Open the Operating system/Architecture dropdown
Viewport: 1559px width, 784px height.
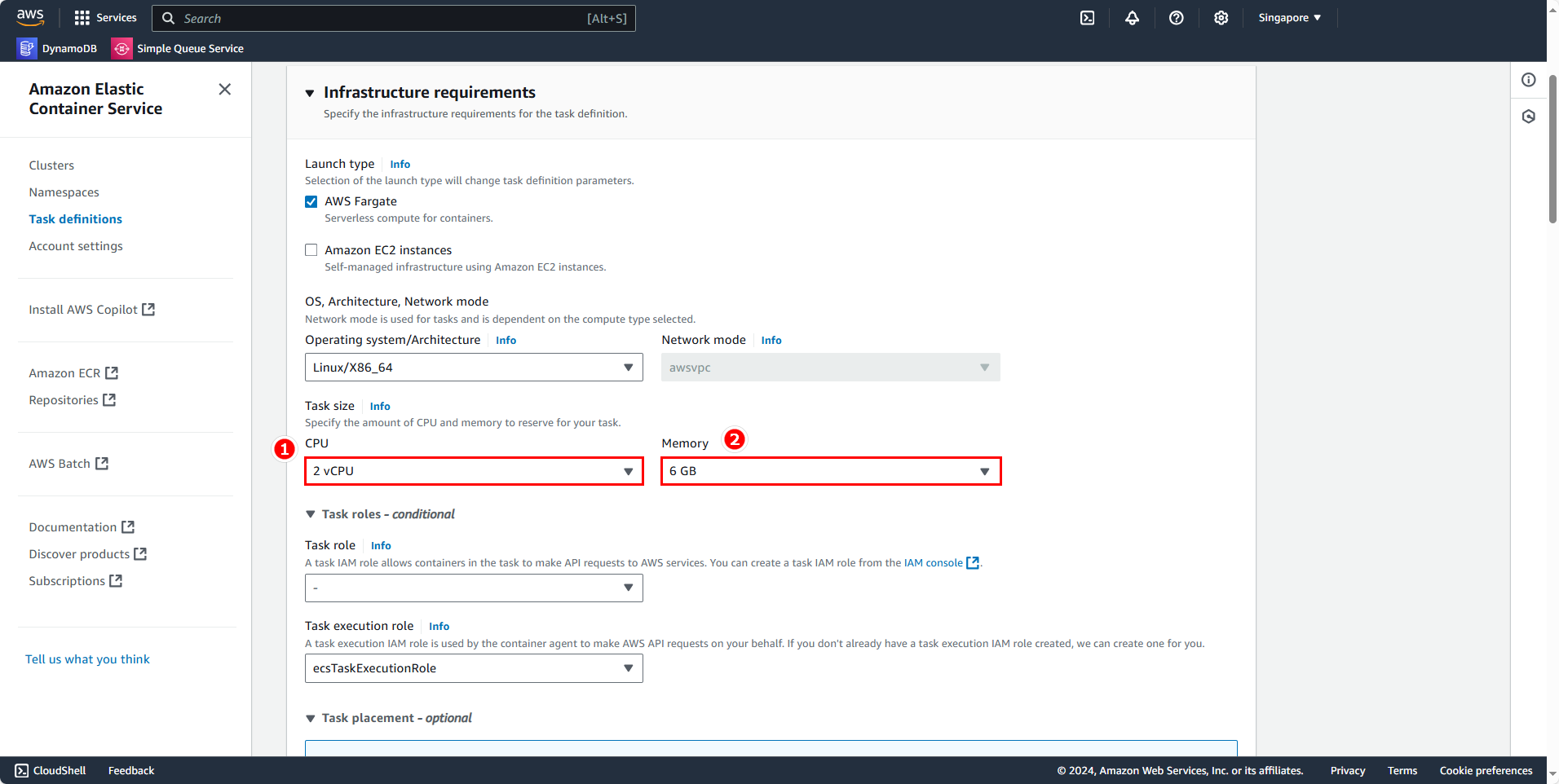(x=474, y=368)
